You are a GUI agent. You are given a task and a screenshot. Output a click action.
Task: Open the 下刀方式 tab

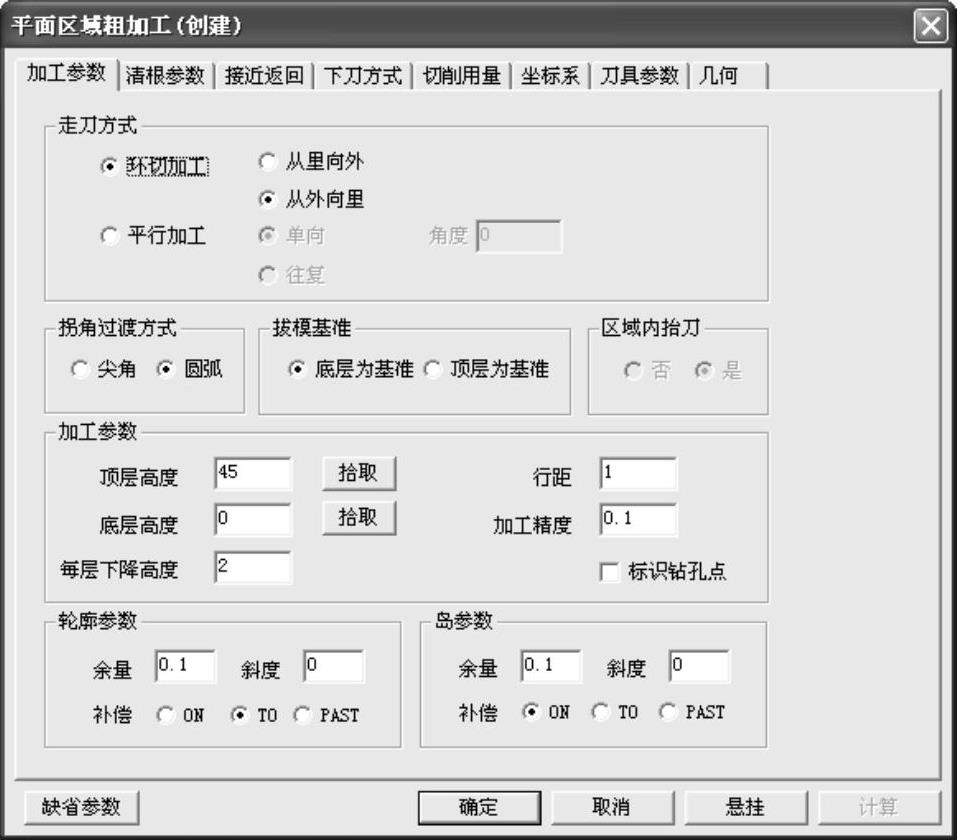point(363,76)
